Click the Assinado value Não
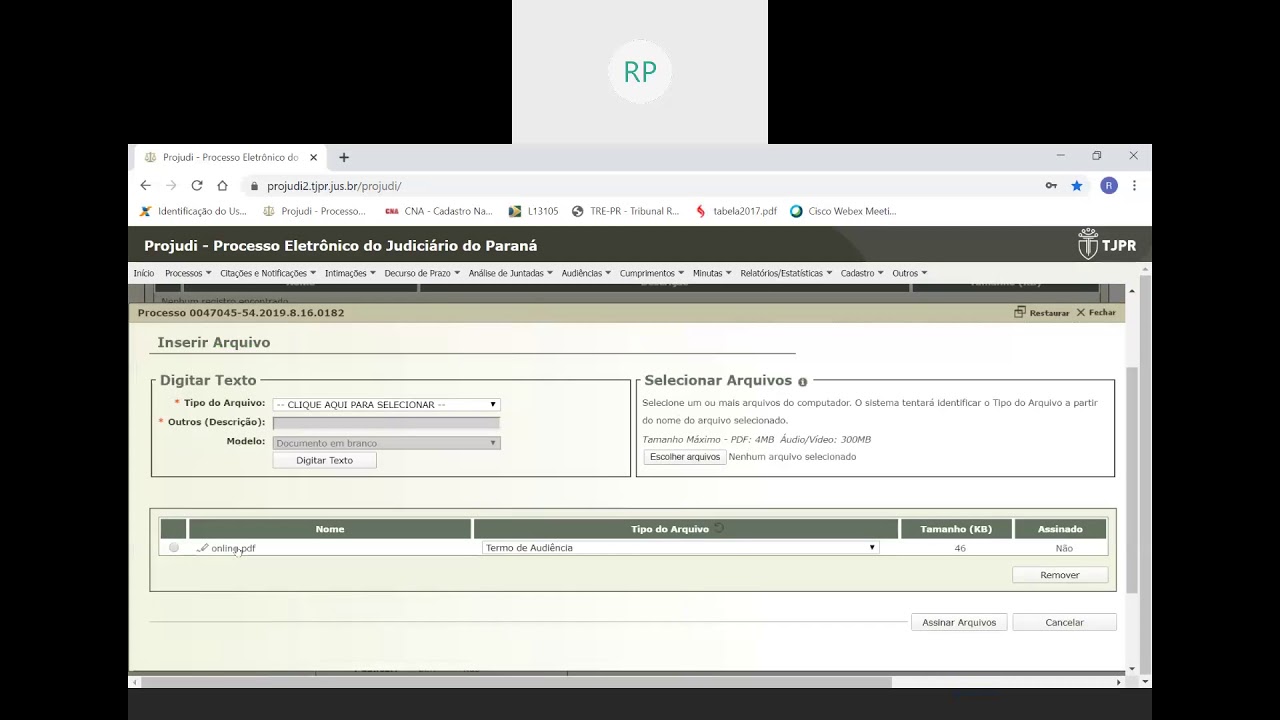The width and height of the screenshot is (1280, 720). coord(1064,548)
